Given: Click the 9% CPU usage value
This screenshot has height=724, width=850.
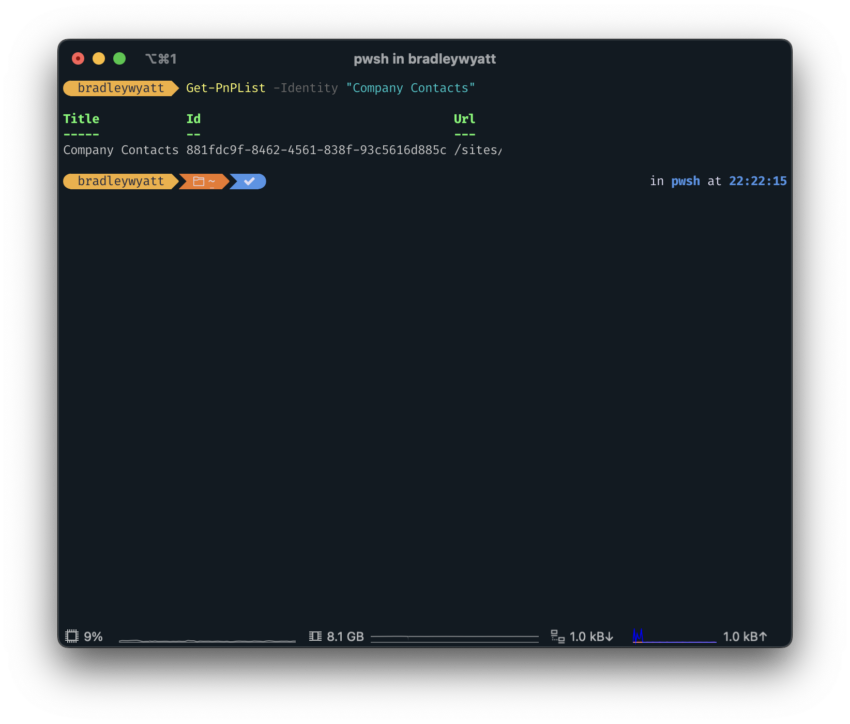Looking at the screenshot, I should point(93,637).
